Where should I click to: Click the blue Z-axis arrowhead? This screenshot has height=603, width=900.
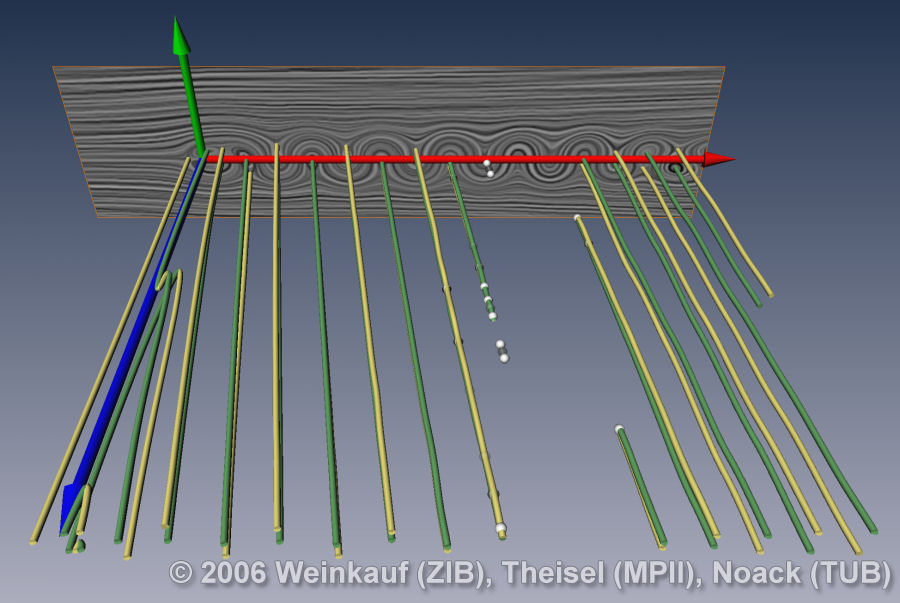(70, 505)
